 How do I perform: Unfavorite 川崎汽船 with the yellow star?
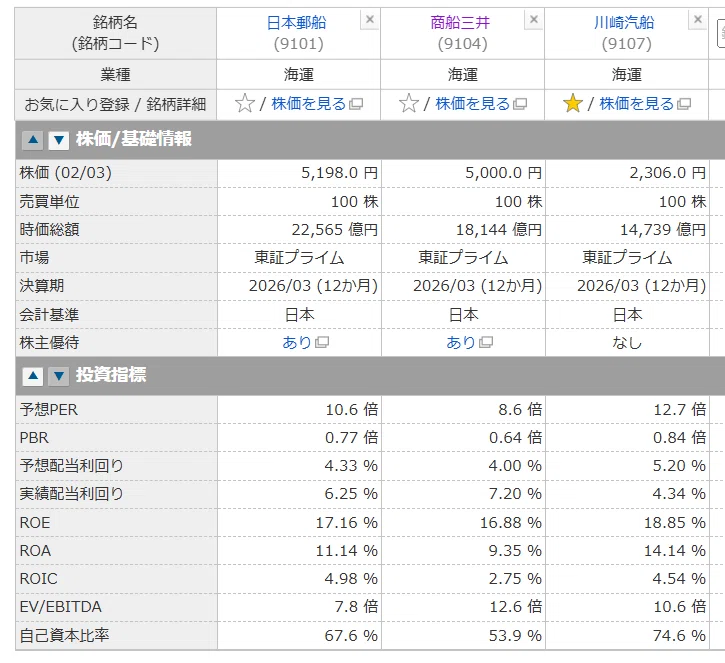(x=573, y=104)
